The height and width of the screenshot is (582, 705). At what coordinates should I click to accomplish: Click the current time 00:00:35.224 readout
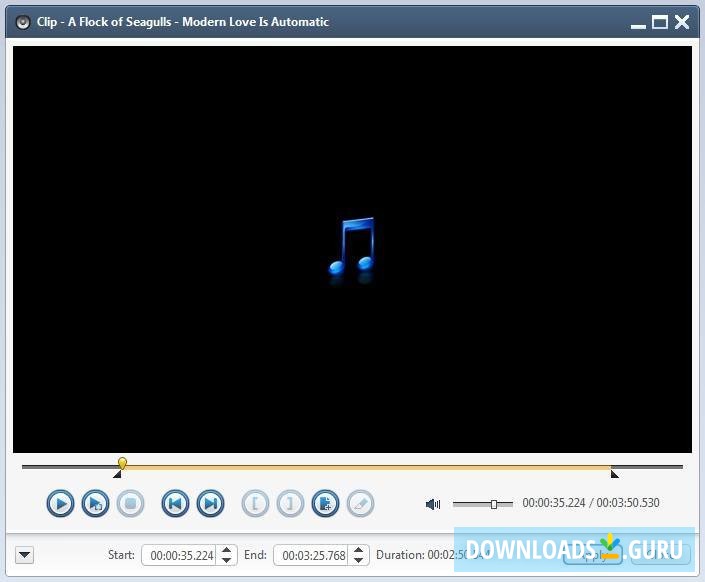click(553, 502)
